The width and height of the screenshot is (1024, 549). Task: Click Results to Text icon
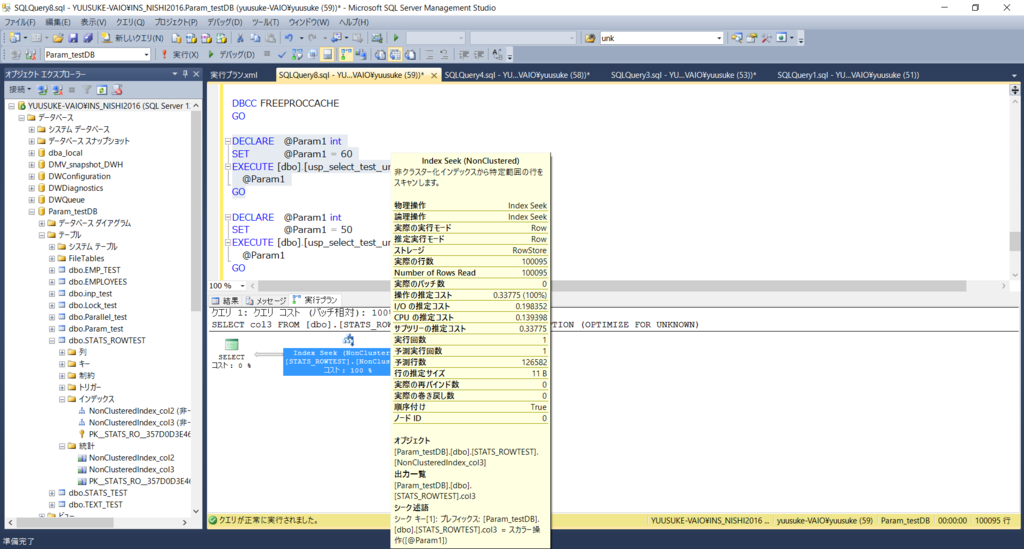379,55
